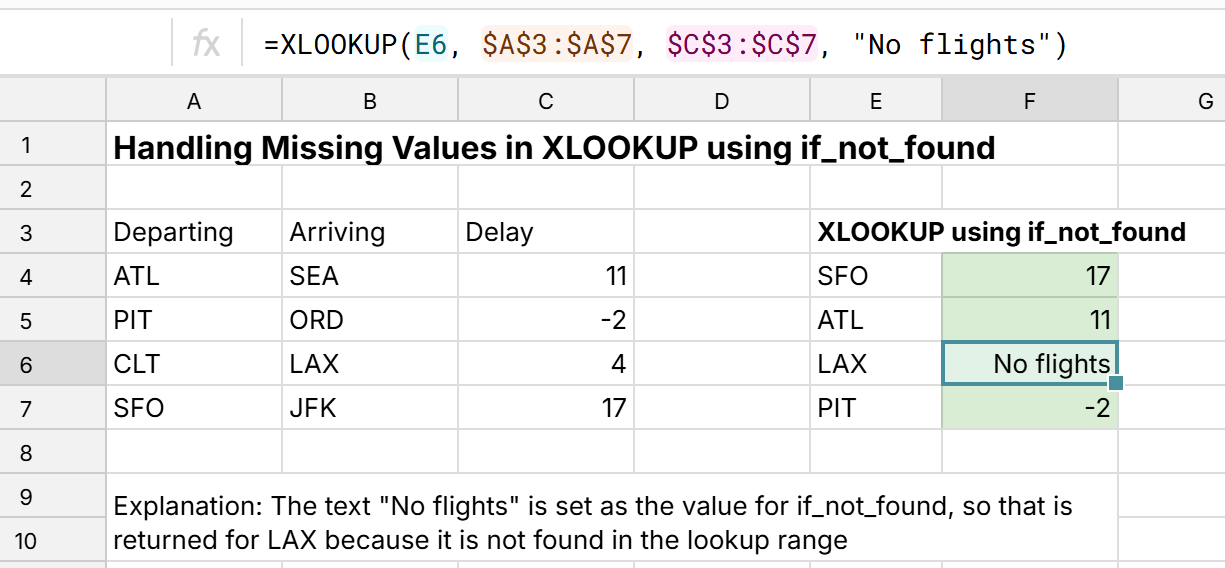Select the green cell showing 17
Image resolution: width=1225 pixels, height=568 pixels.
(x=1029, y=276)
